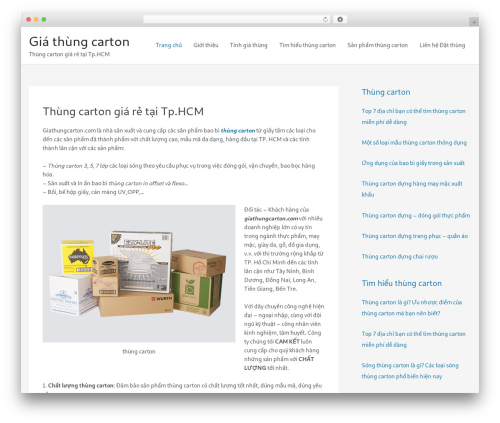
Task: Click the green maximize window button
Action: [x=44, y=20]
